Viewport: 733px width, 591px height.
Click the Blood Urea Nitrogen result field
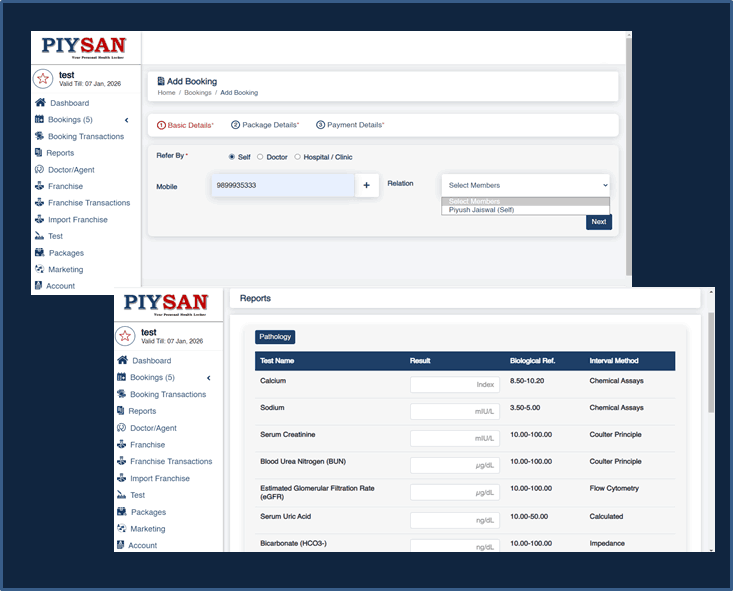pos(455,465)
